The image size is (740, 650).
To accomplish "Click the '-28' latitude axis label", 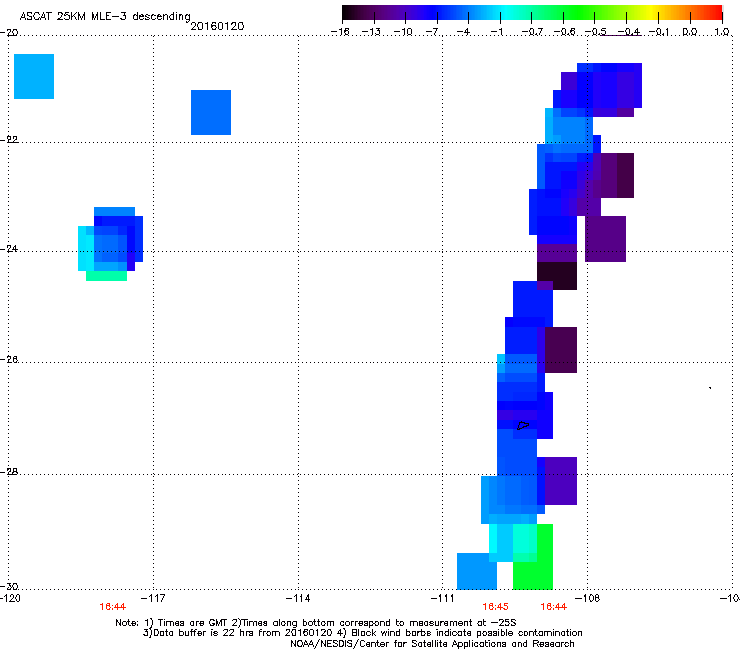I will [9, 472].
